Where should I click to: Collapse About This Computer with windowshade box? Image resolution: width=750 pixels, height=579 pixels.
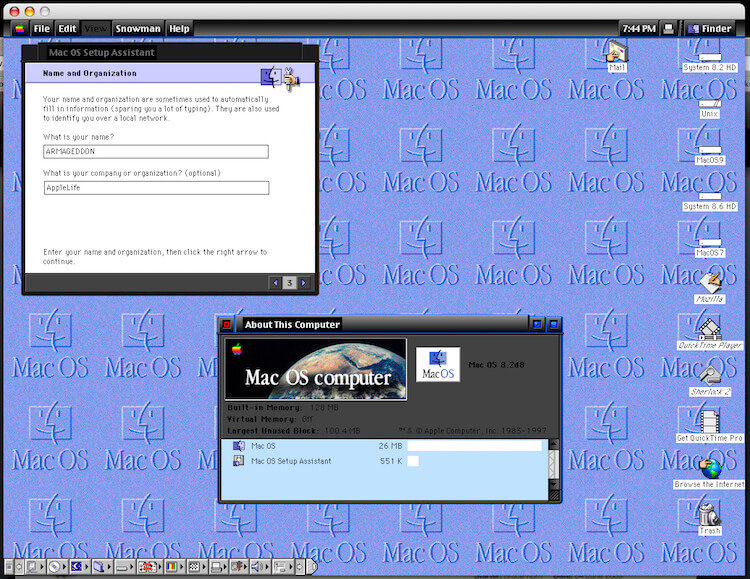click(553, 324)
